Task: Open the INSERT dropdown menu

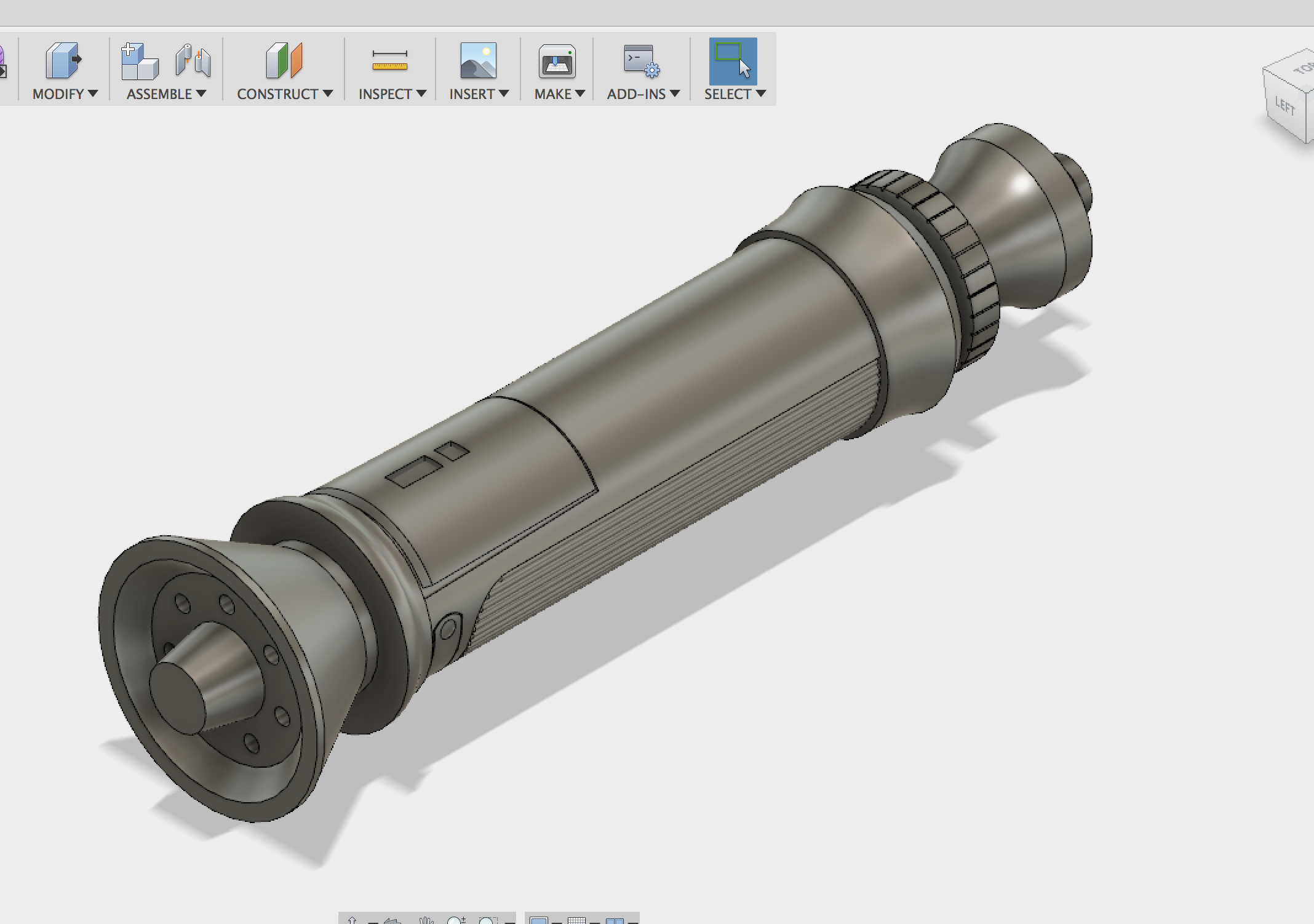Action: 479,94
